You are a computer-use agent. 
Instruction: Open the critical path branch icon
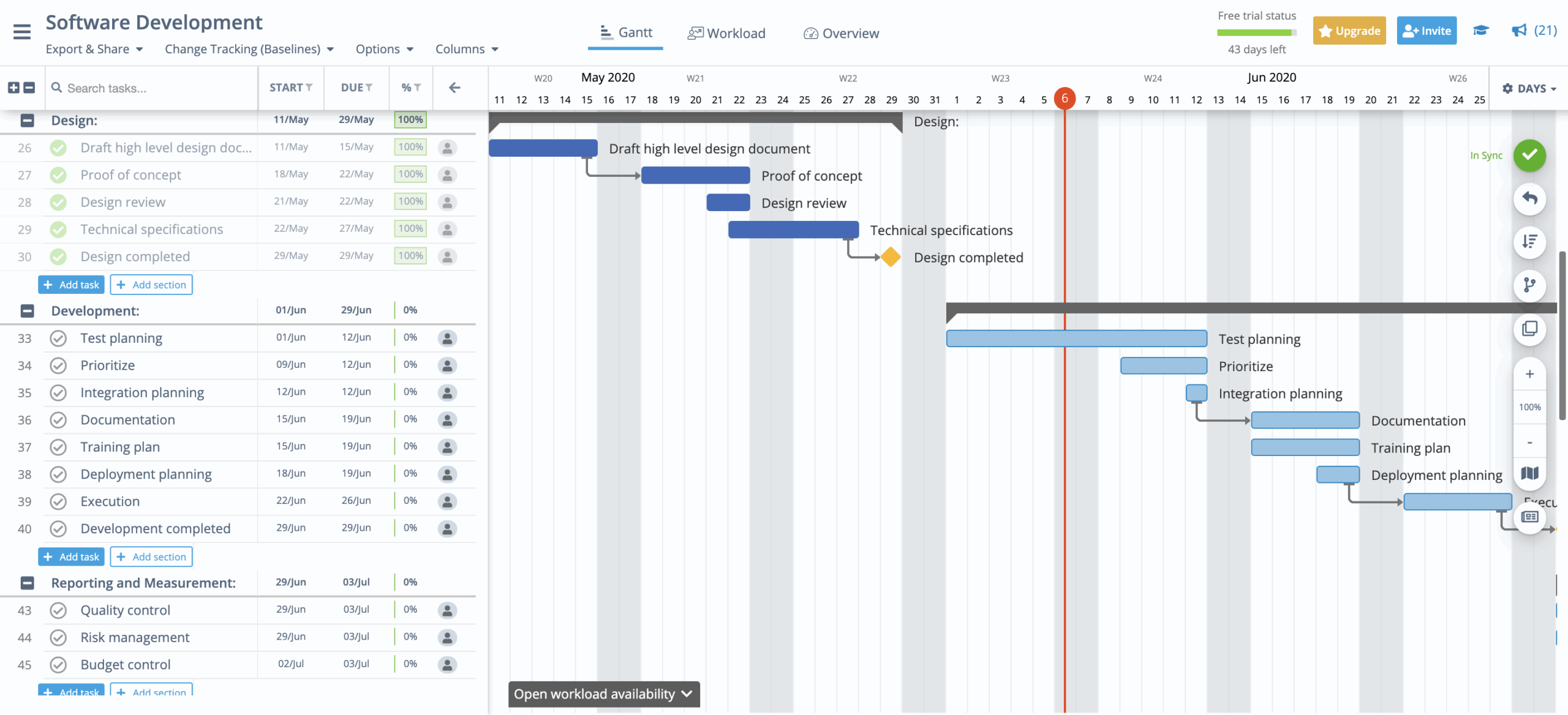tap(1529, 285)
